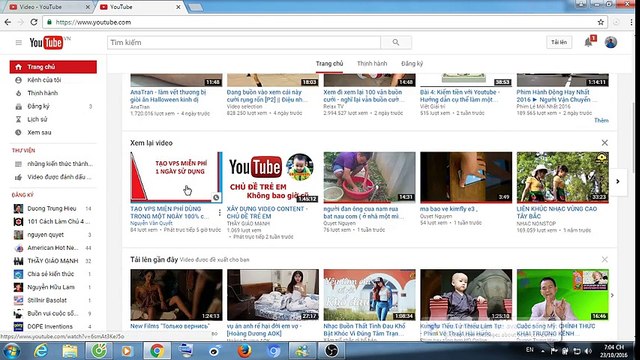The image size is (640, 360).
Task: Open the Windows Start button
Action: 12,351
